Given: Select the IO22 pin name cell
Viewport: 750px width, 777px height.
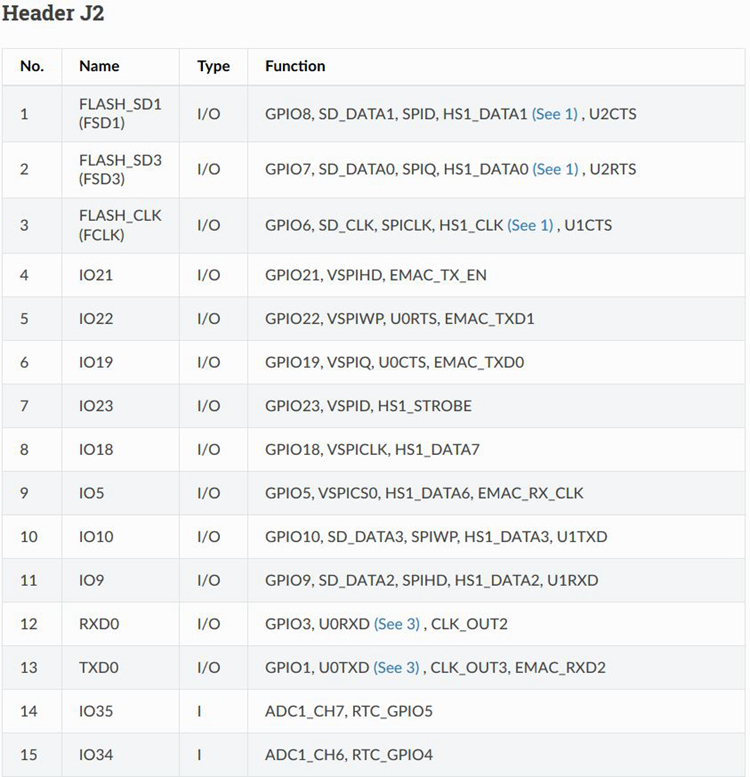Looking at the screenshot, I should click(96, 319).
